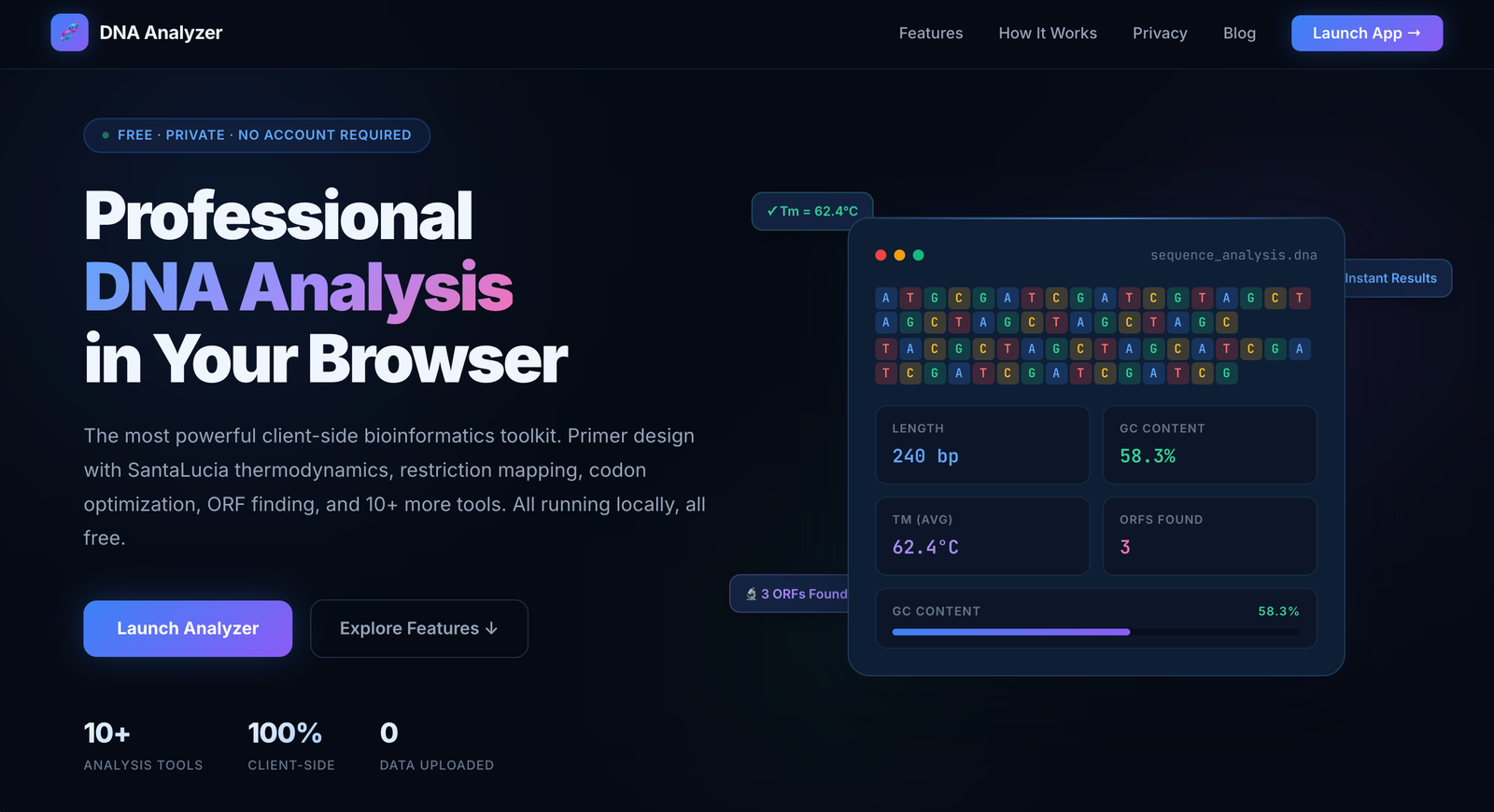Viewport: 1494px width, 812px height.
Task: Click the green dot in the sequence analysis window
Action: click(x=918, y=255)
